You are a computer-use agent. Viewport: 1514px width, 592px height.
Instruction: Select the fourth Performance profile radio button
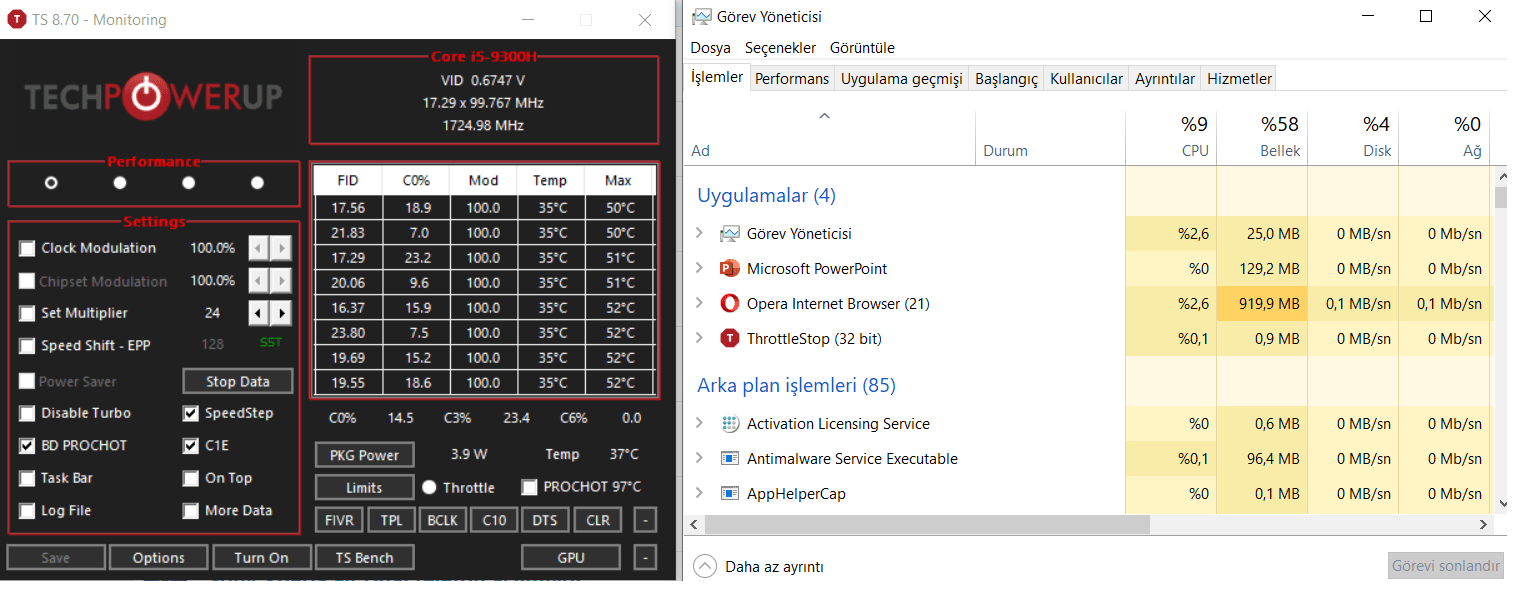(257, 183)
